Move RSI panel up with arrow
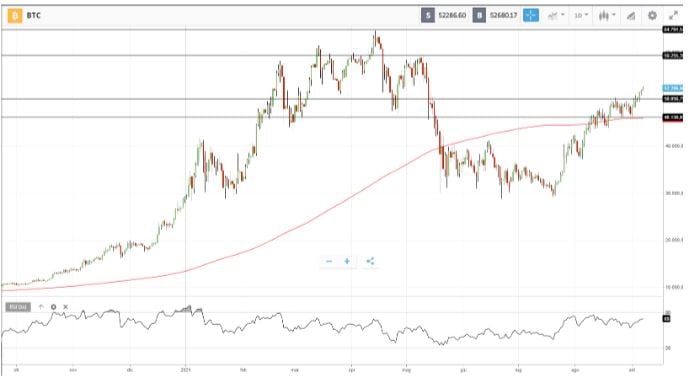This screenshot has height=385, width=694. (x=41, y=307)
